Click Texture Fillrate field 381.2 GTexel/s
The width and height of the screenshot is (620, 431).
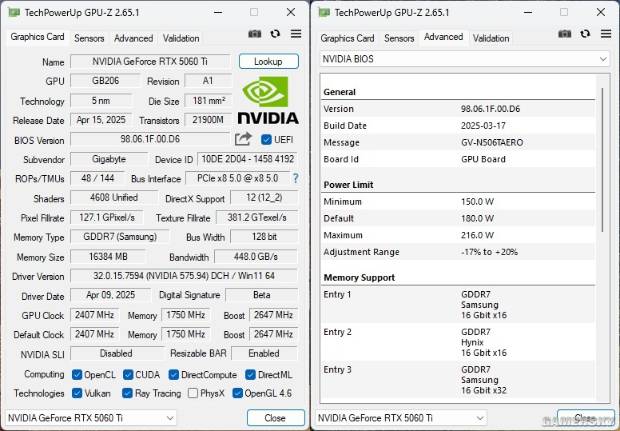tap(257, 217)
